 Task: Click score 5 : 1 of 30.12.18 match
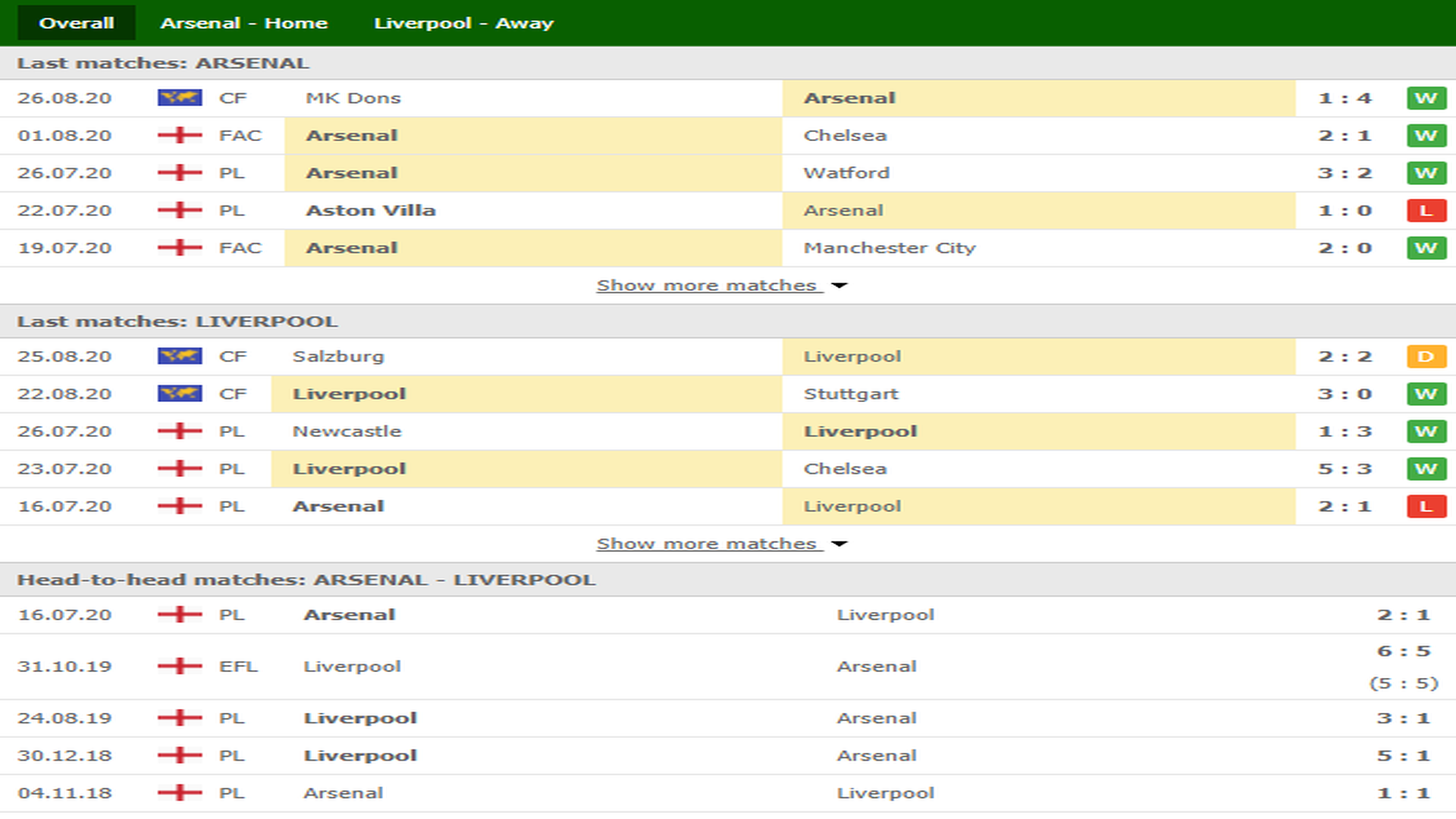click(x=1404, y=755)
